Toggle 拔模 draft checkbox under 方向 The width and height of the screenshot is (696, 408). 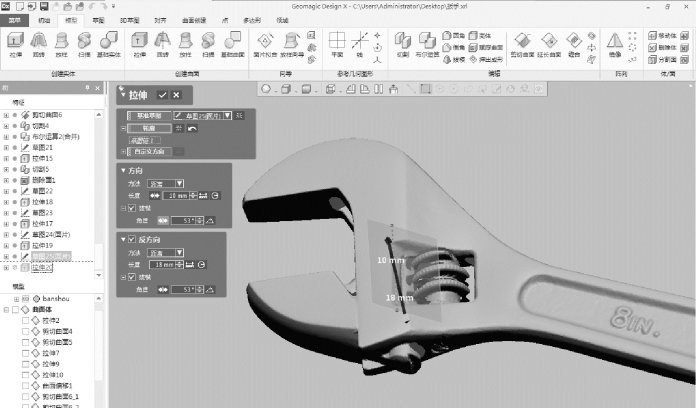coord(131,208)
